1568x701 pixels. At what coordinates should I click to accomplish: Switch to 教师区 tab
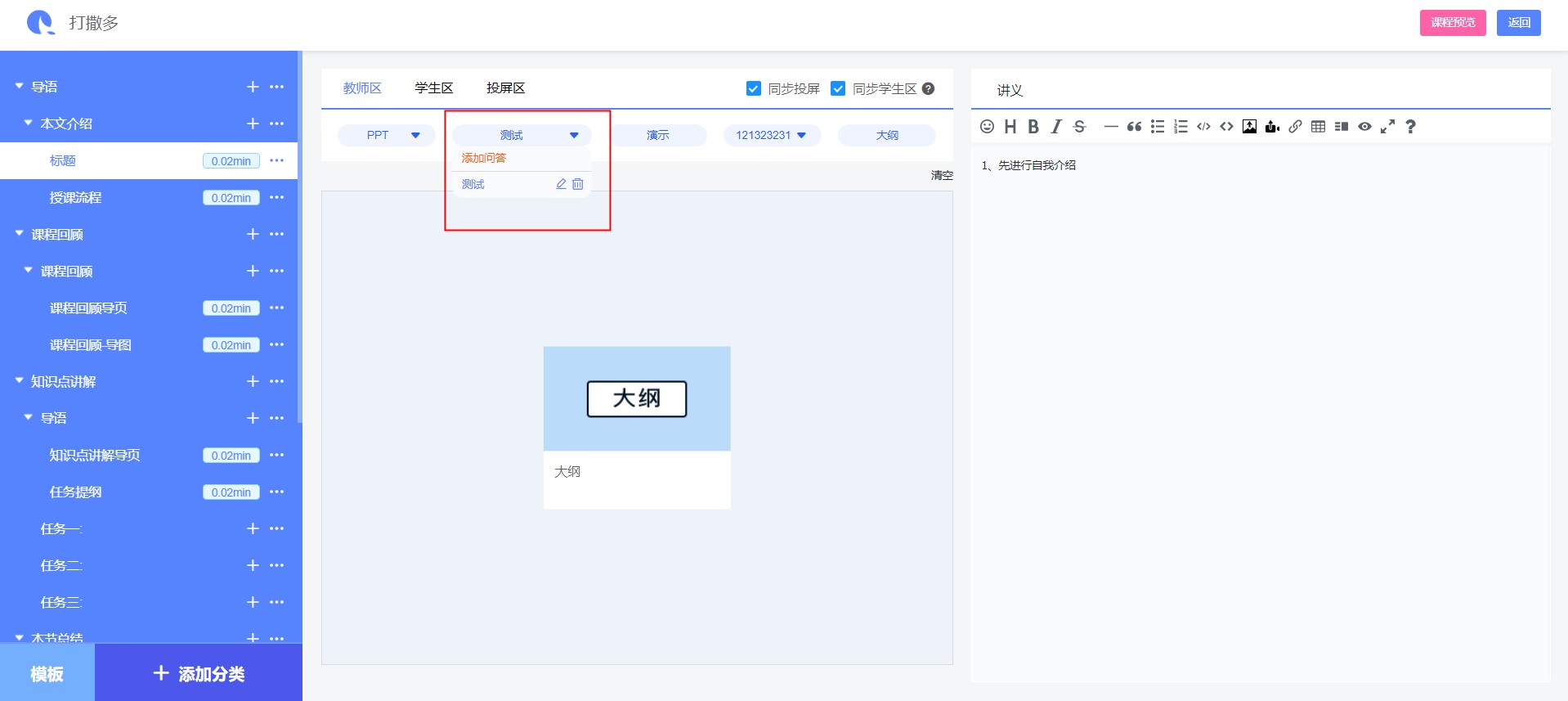(x=362, y=88)
